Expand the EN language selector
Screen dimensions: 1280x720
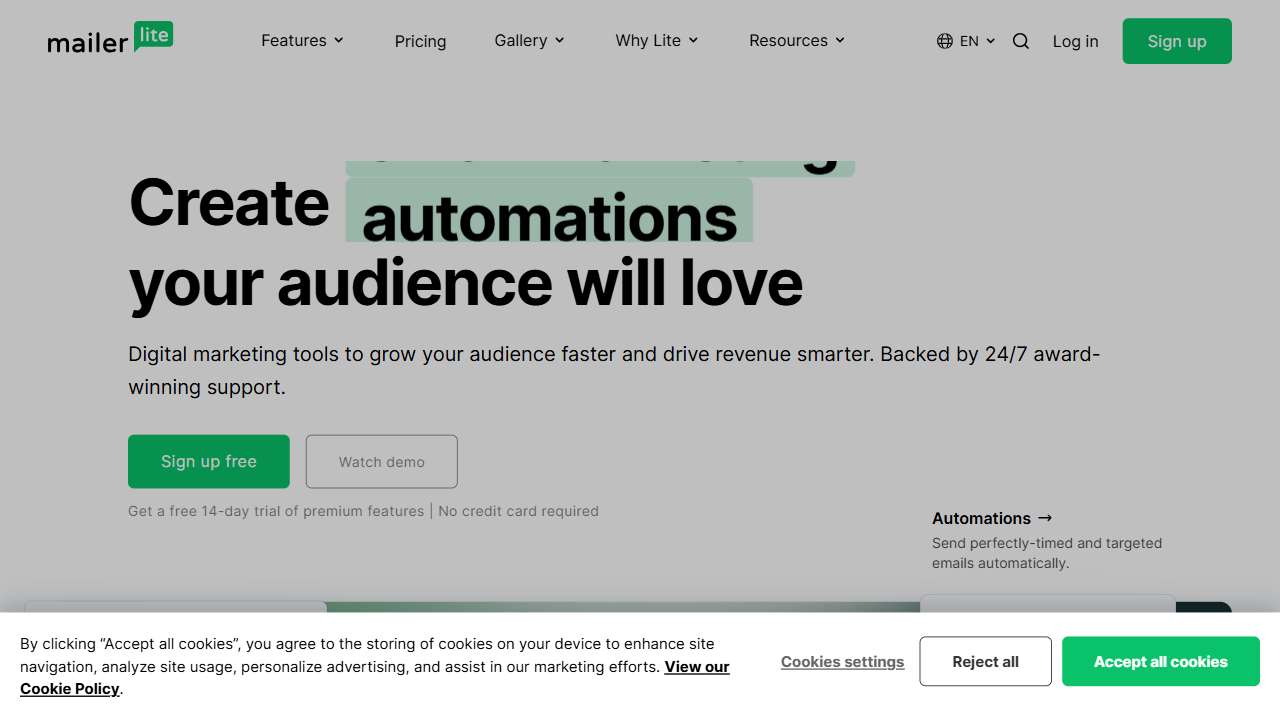[968, 41]
